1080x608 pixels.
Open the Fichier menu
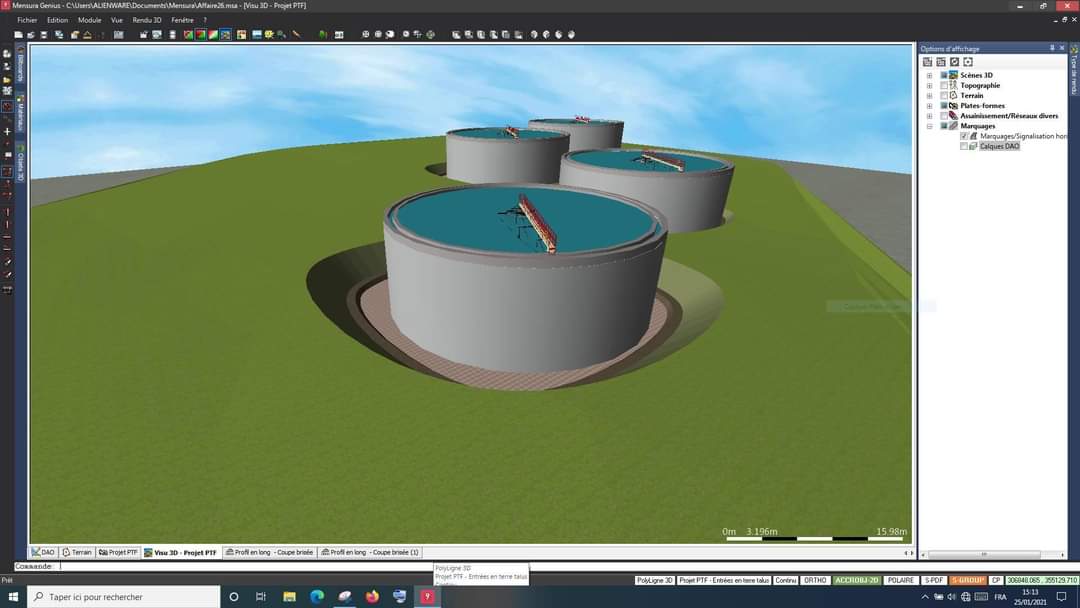(27, 20)
